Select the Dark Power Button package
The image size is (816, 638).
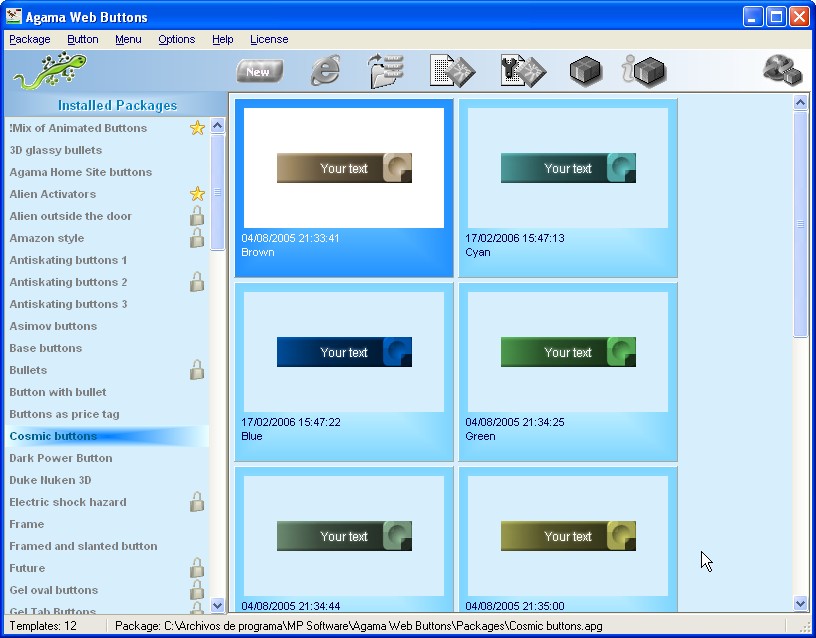click(x=107, y=458)
